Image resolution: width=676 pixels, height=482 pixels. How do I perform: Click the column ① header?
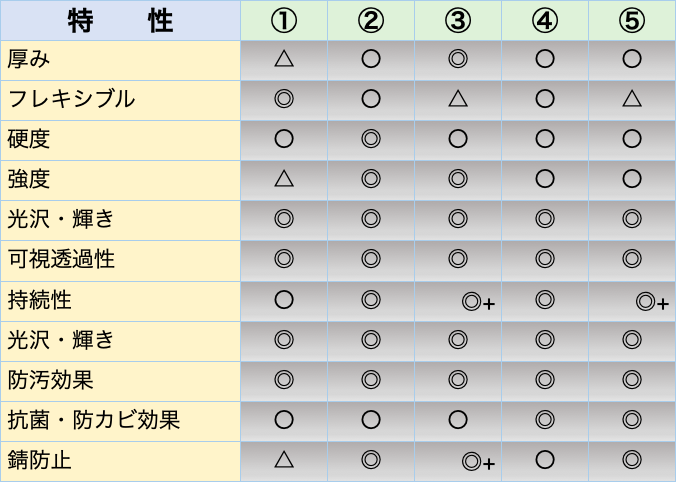pyautogui.click(x=283, y=20)
